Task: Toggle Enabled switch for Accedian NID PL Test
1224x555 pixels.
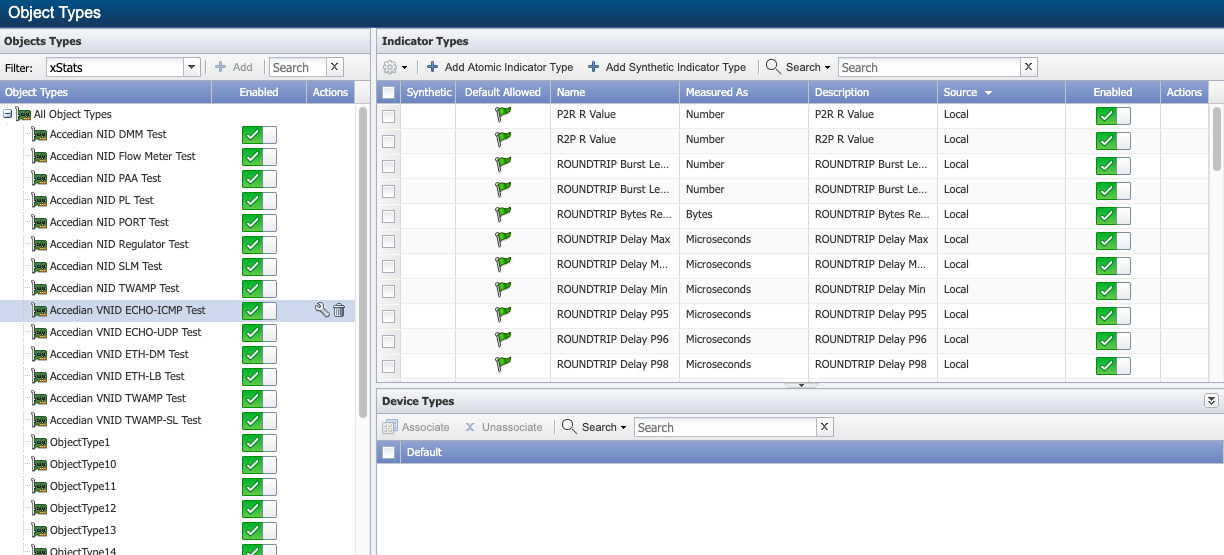Action: click(259, 201)
